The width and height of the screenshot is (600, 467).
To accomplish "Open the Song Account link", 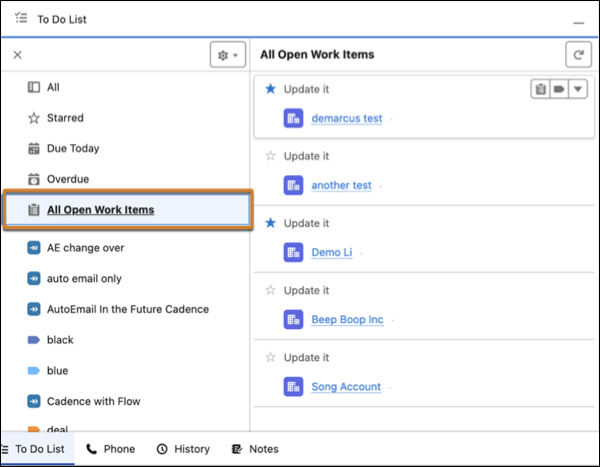I will [x=346, y=387].
